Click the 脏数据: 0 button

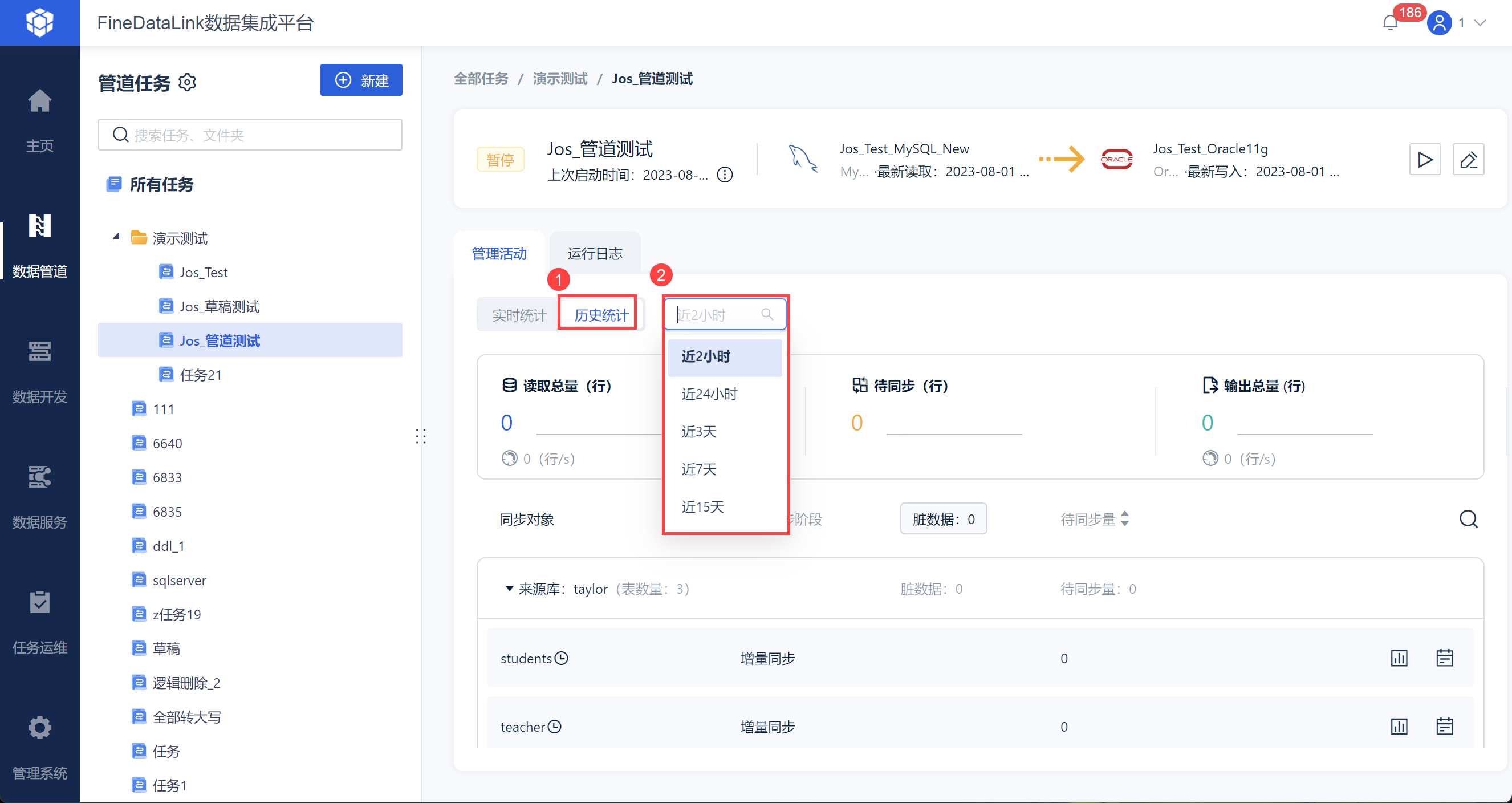942,519
